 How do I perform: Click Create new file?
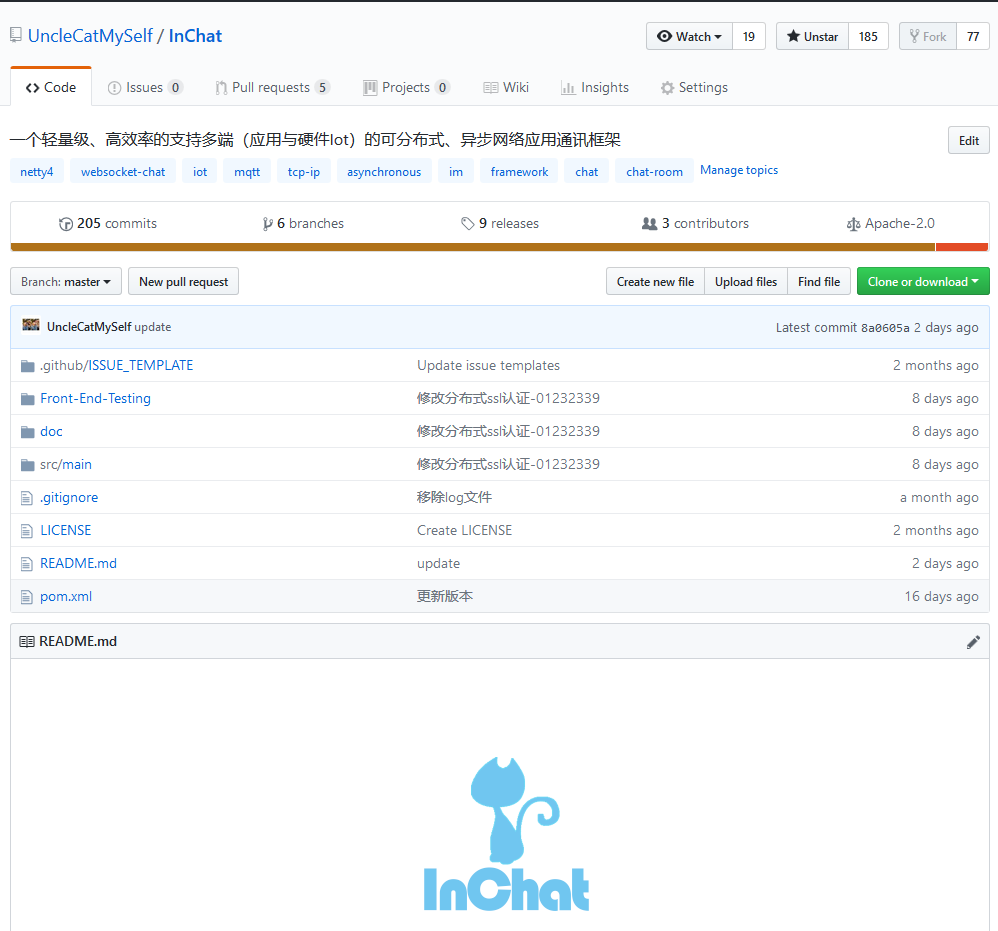coord(655,281)
